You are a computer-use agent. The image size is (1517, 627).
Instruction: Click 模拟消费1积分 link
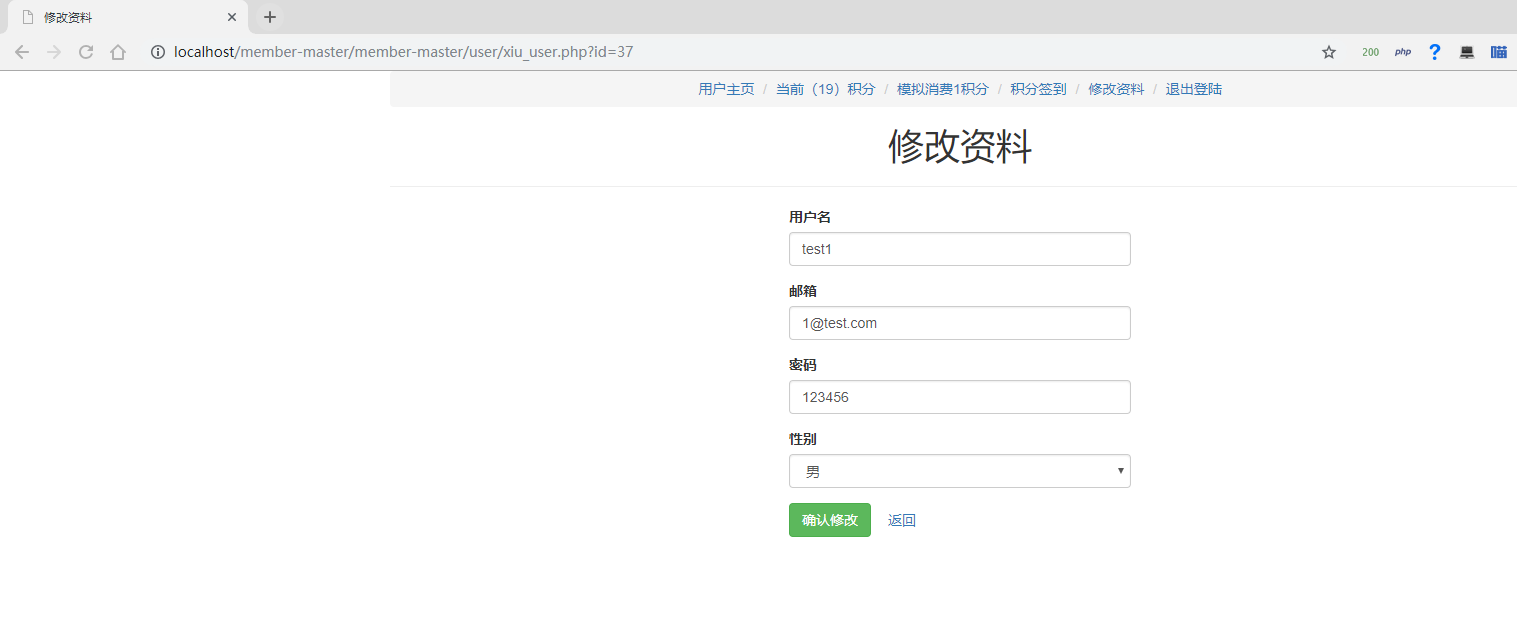942,89
